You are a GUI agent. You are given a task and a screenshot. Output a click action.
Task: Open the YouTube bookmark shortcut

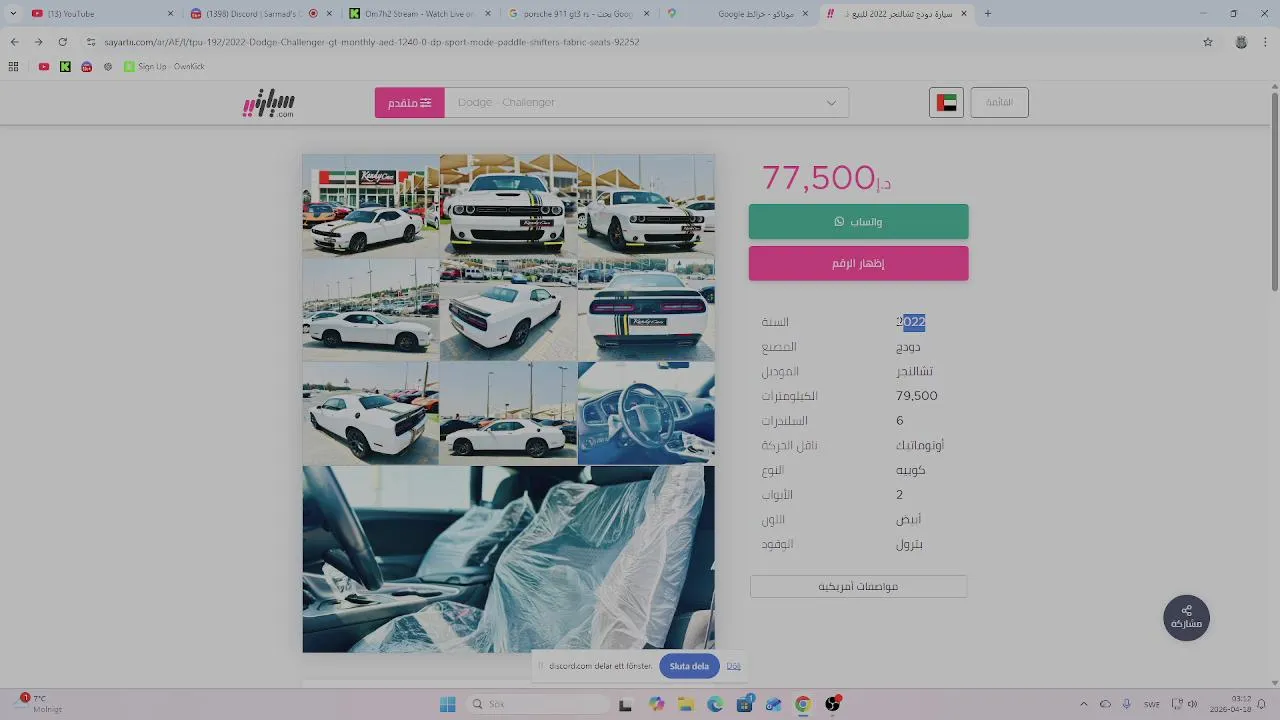click(x=44, y=66)
